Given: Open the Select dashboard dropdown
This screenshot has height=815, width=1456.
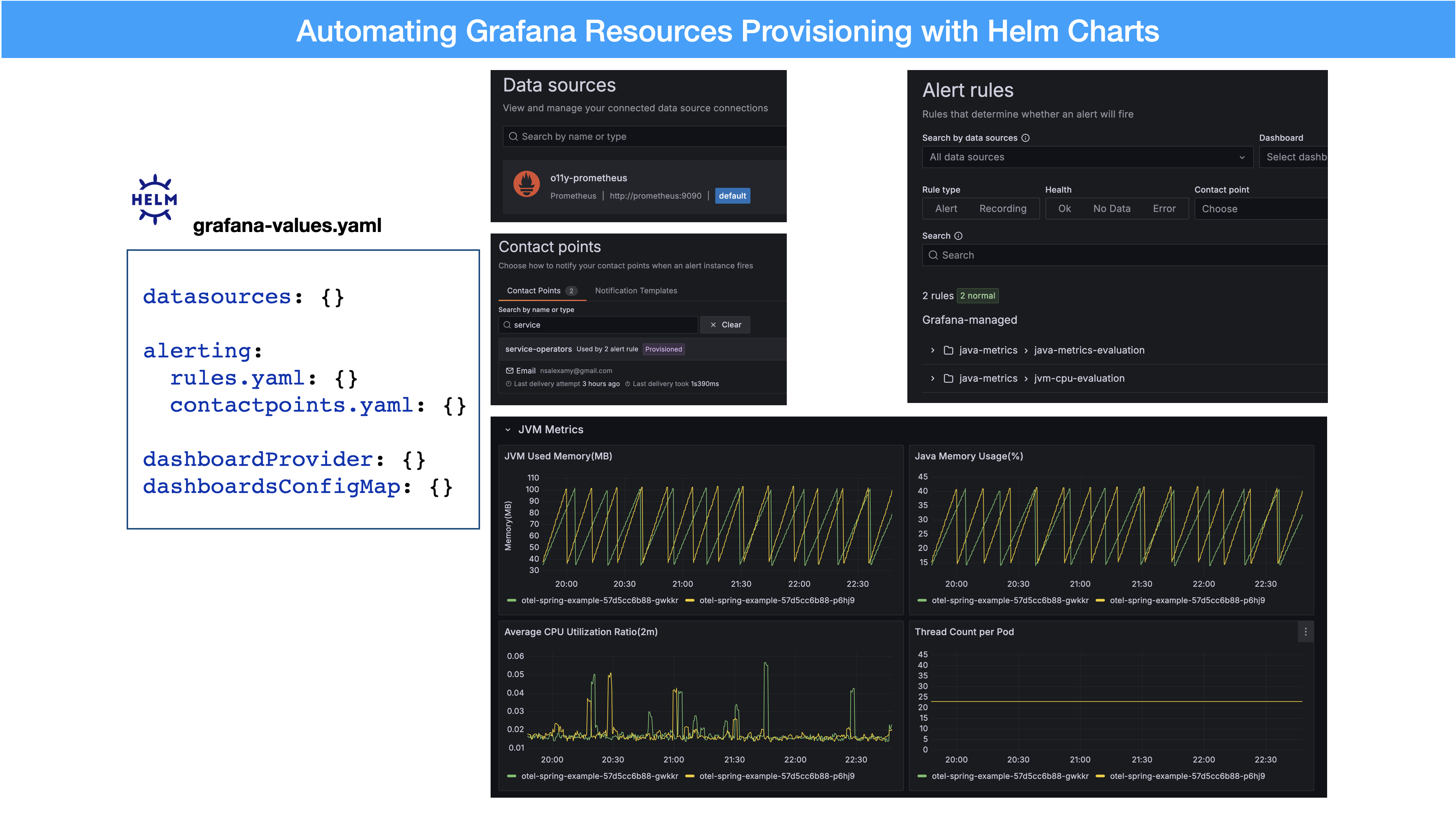Looking at the screenshot, I should click(1293, 157).
